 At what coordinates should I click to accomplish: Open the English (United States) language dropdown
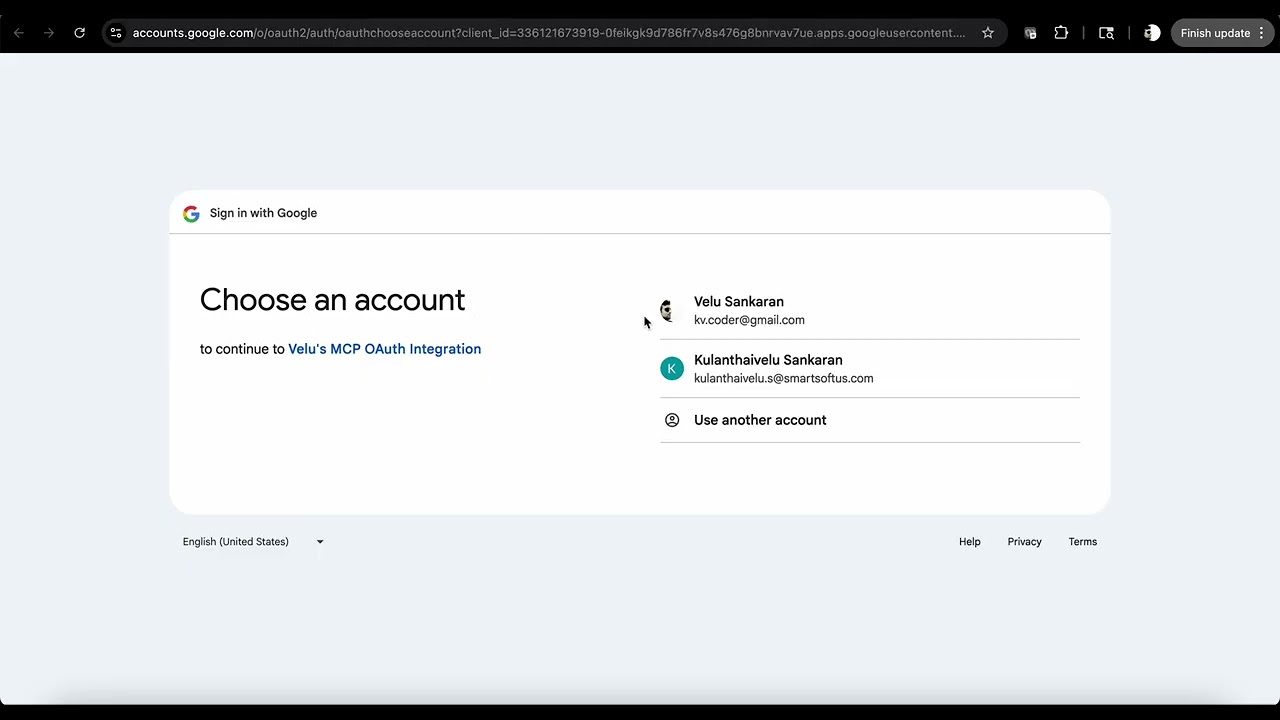[253, 542]
